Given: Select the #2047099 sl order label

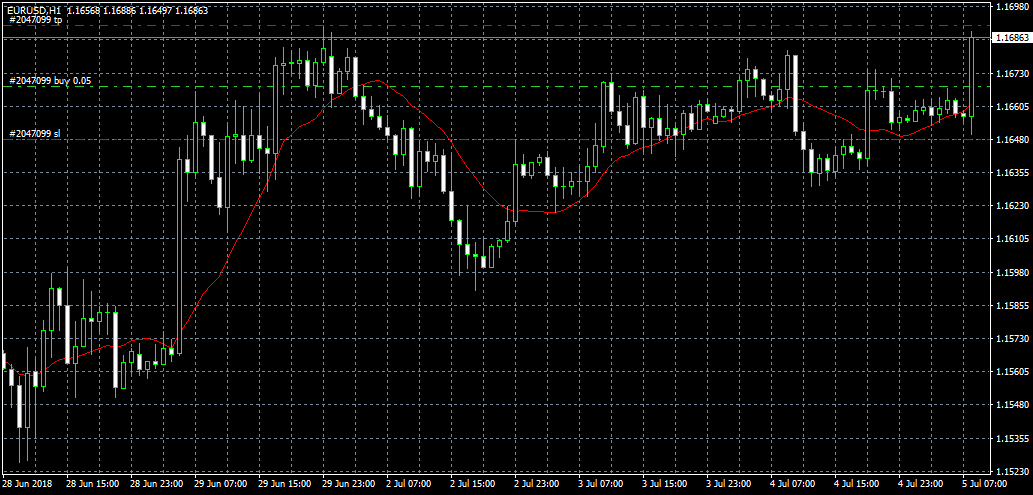Looking at the screenshot, I should pos(34,133).
